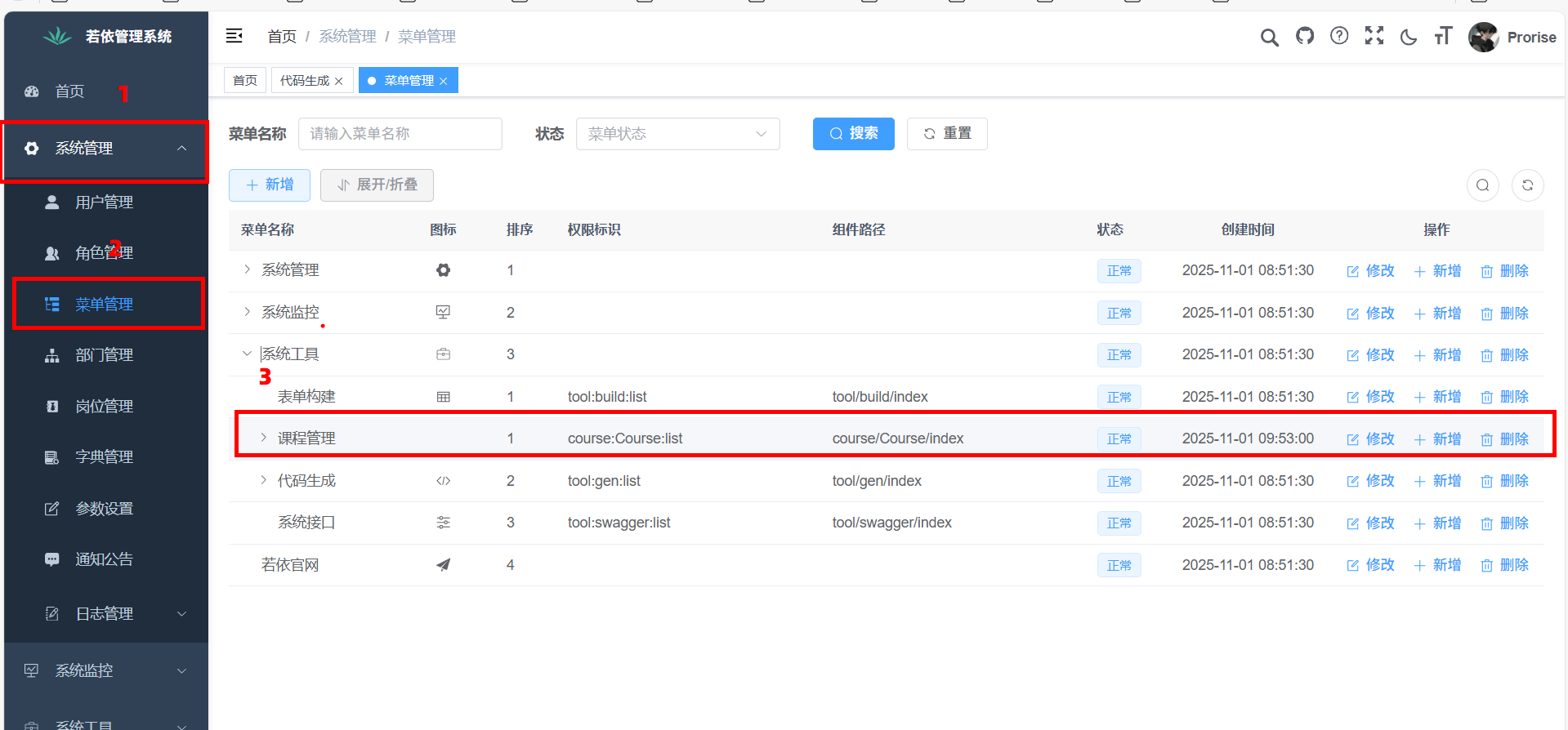This screenshot has height=730, width=1568.
Task: Click the circular refresh table icon
Action: (1527, 185)
